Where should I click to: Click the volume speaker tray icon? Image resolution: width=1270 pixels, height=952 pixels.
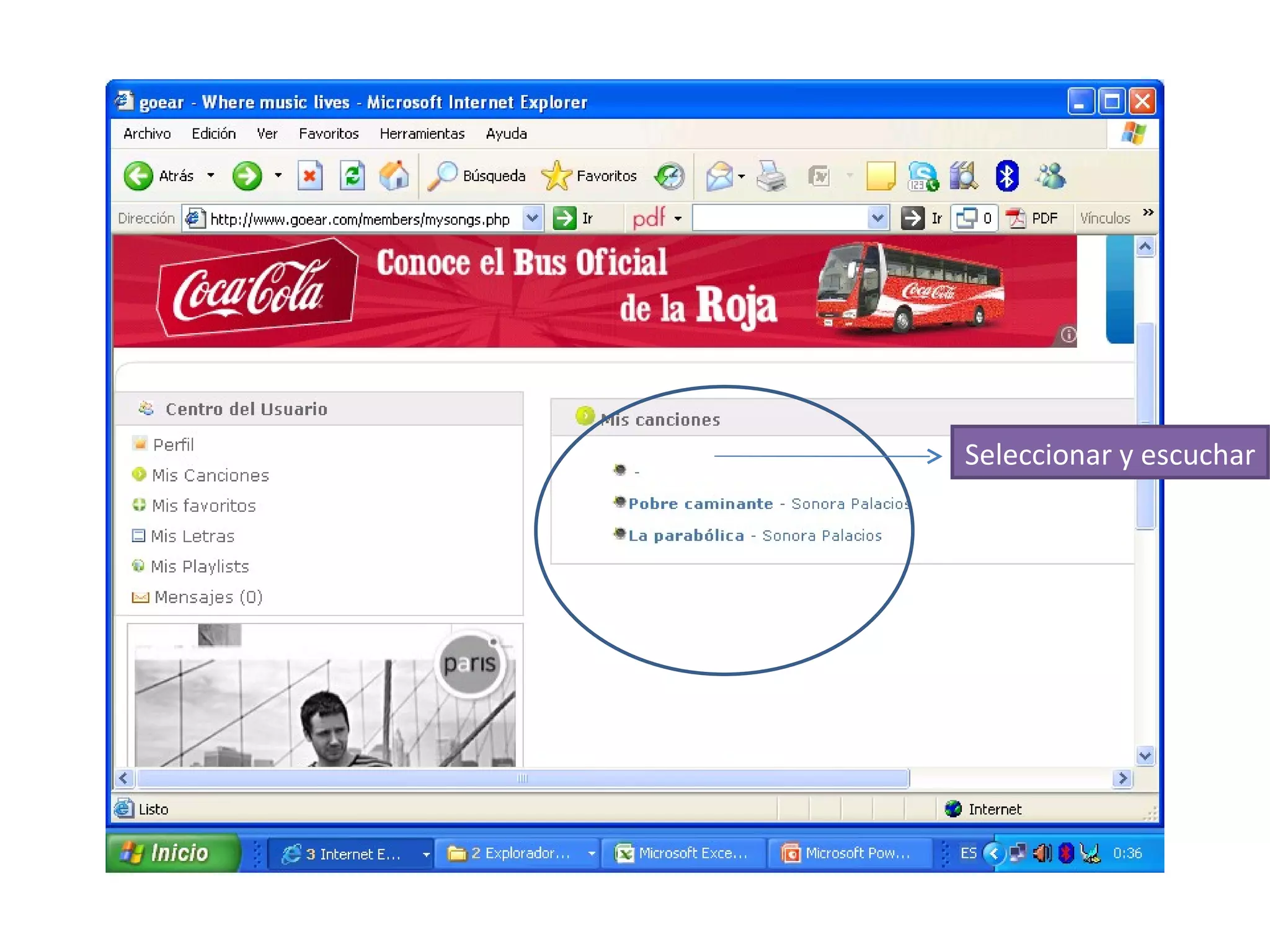(1042, 853)
